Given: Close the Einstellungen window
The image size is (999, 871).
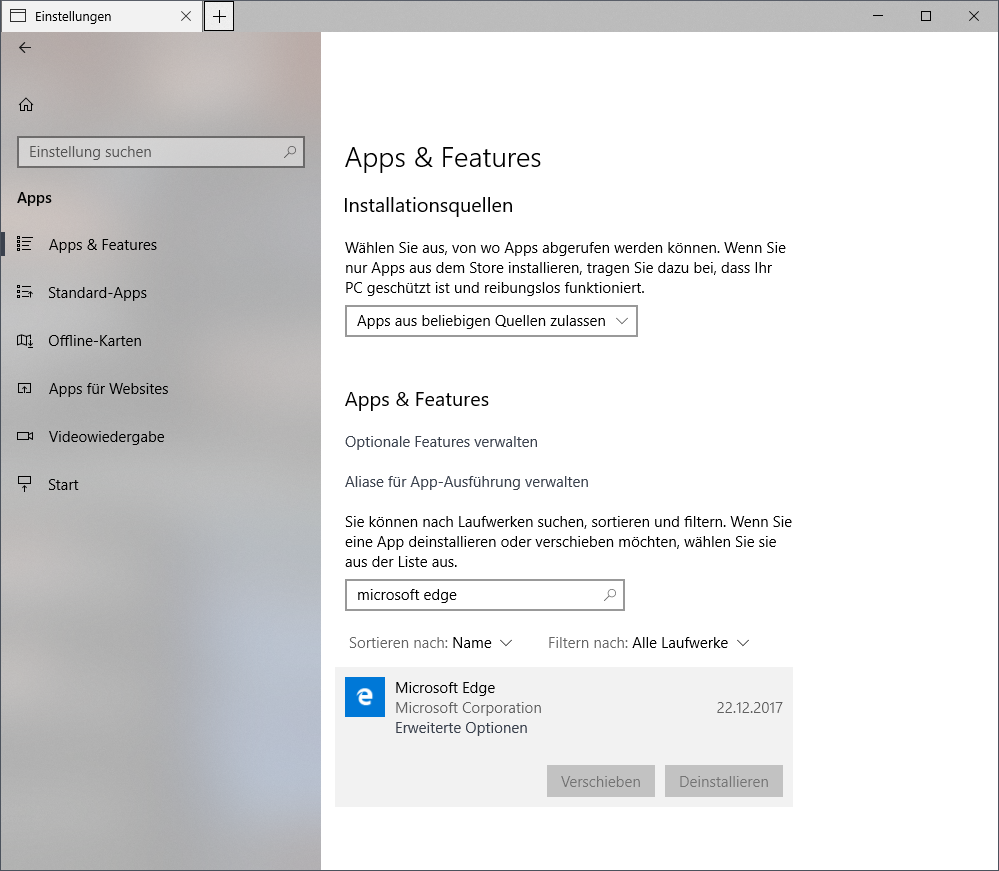Looking at the screenshot, I should (x=974, y=16).
